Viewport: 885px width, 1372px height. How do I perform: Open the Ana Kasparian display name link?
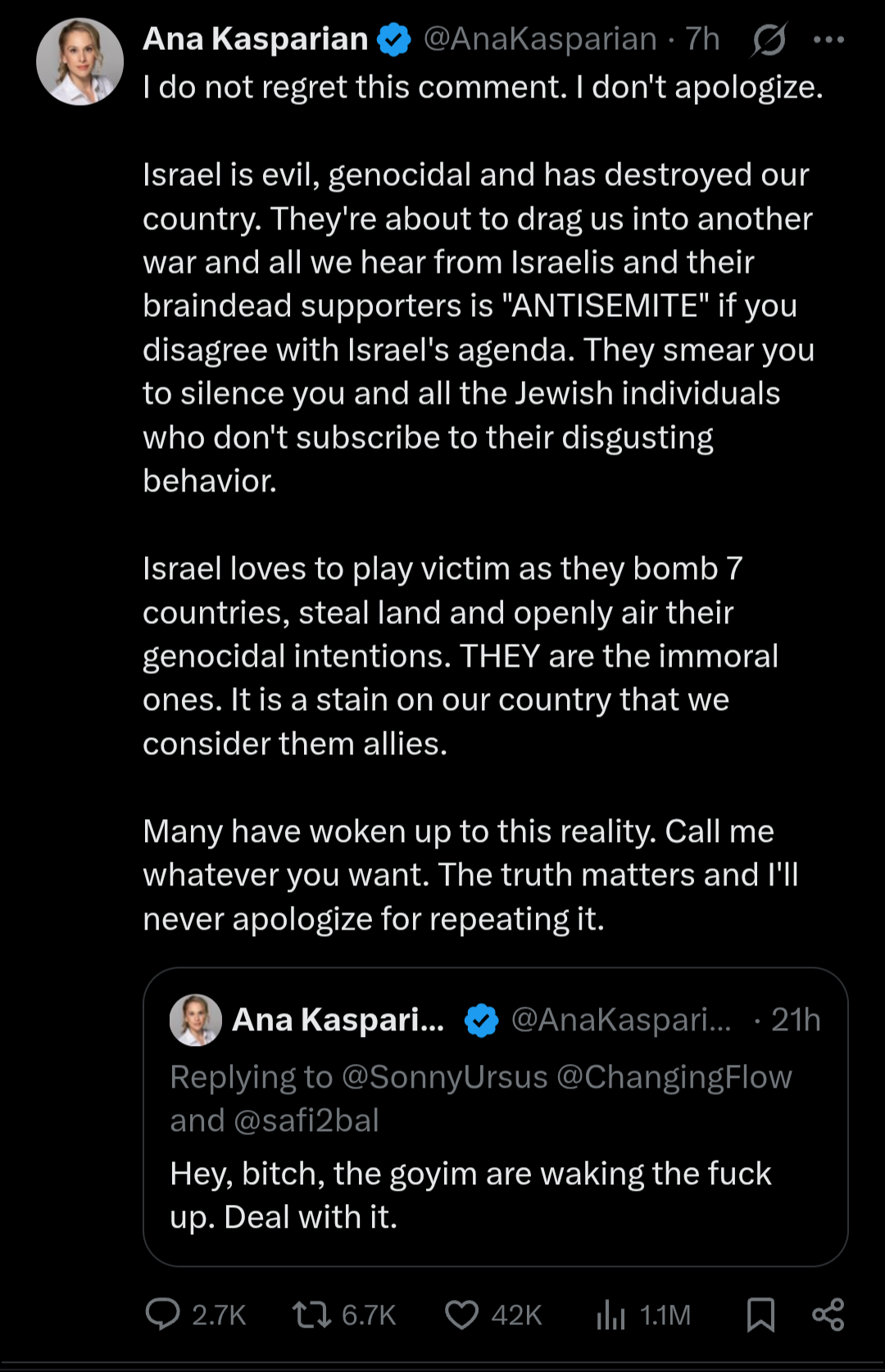255,39
